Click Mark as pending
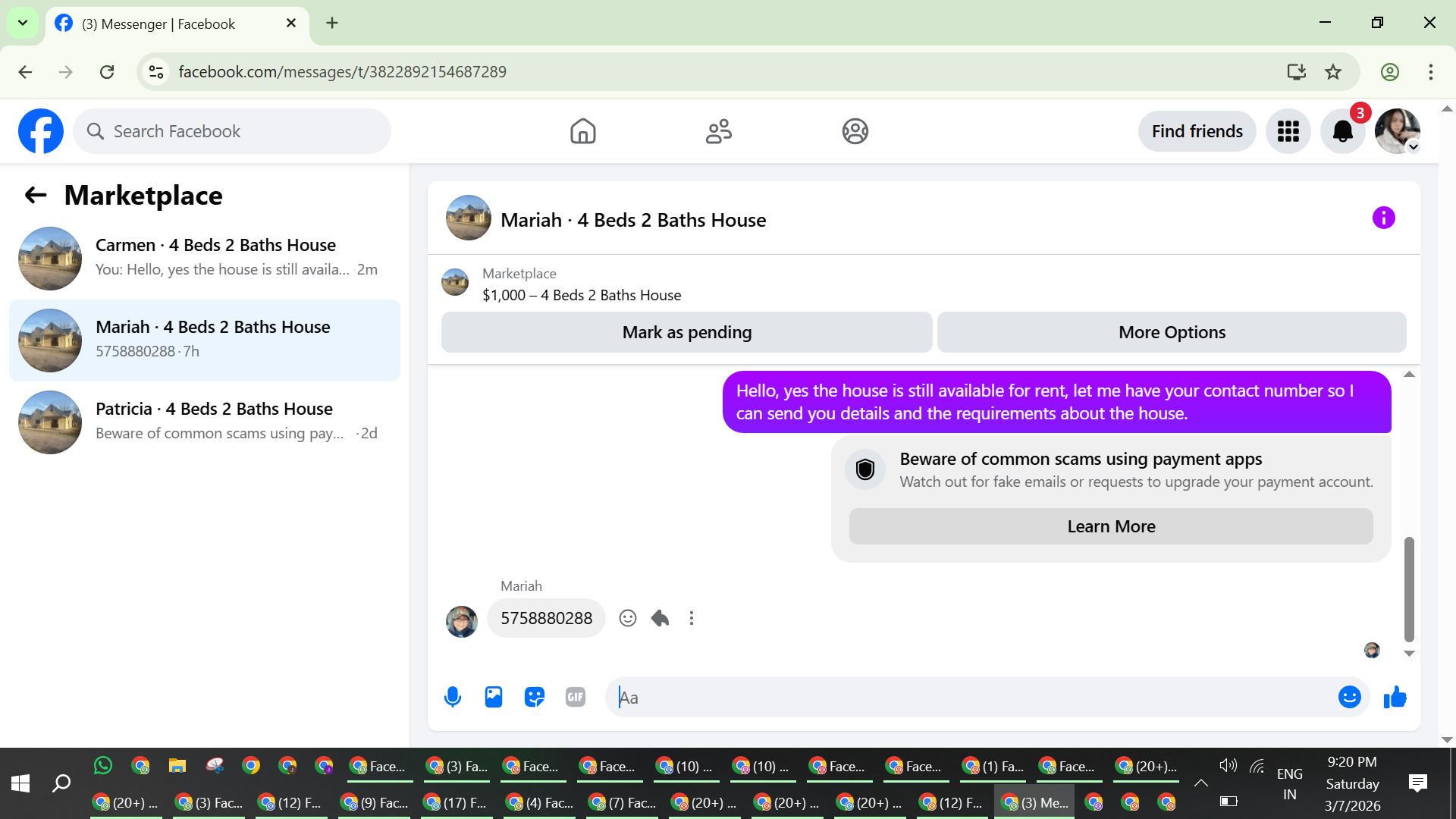The height and width of the screenshot is (819, 1456). pos(686,332)
